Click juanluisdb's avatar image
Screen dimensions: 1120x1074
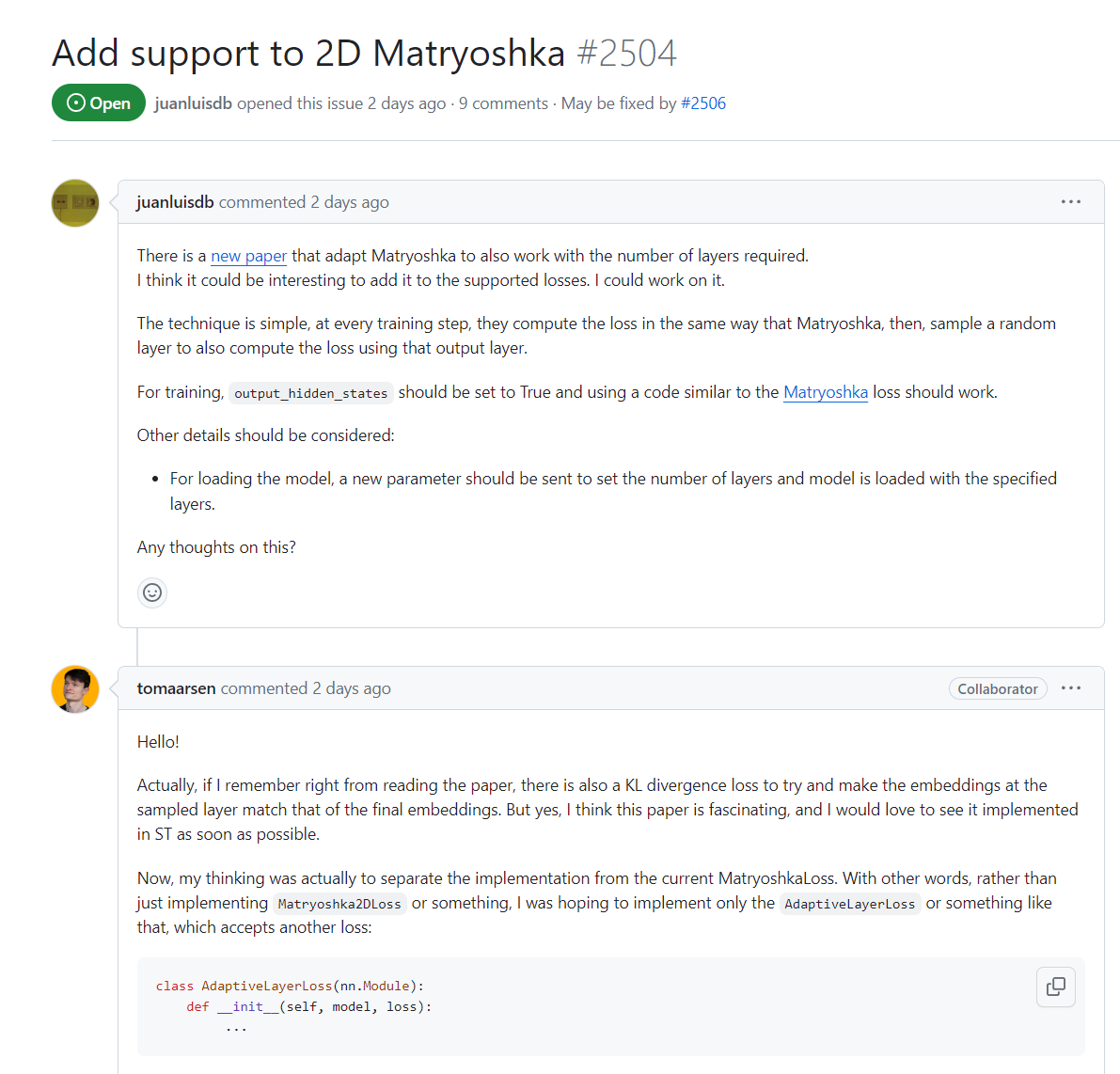[x=75, y=203]
